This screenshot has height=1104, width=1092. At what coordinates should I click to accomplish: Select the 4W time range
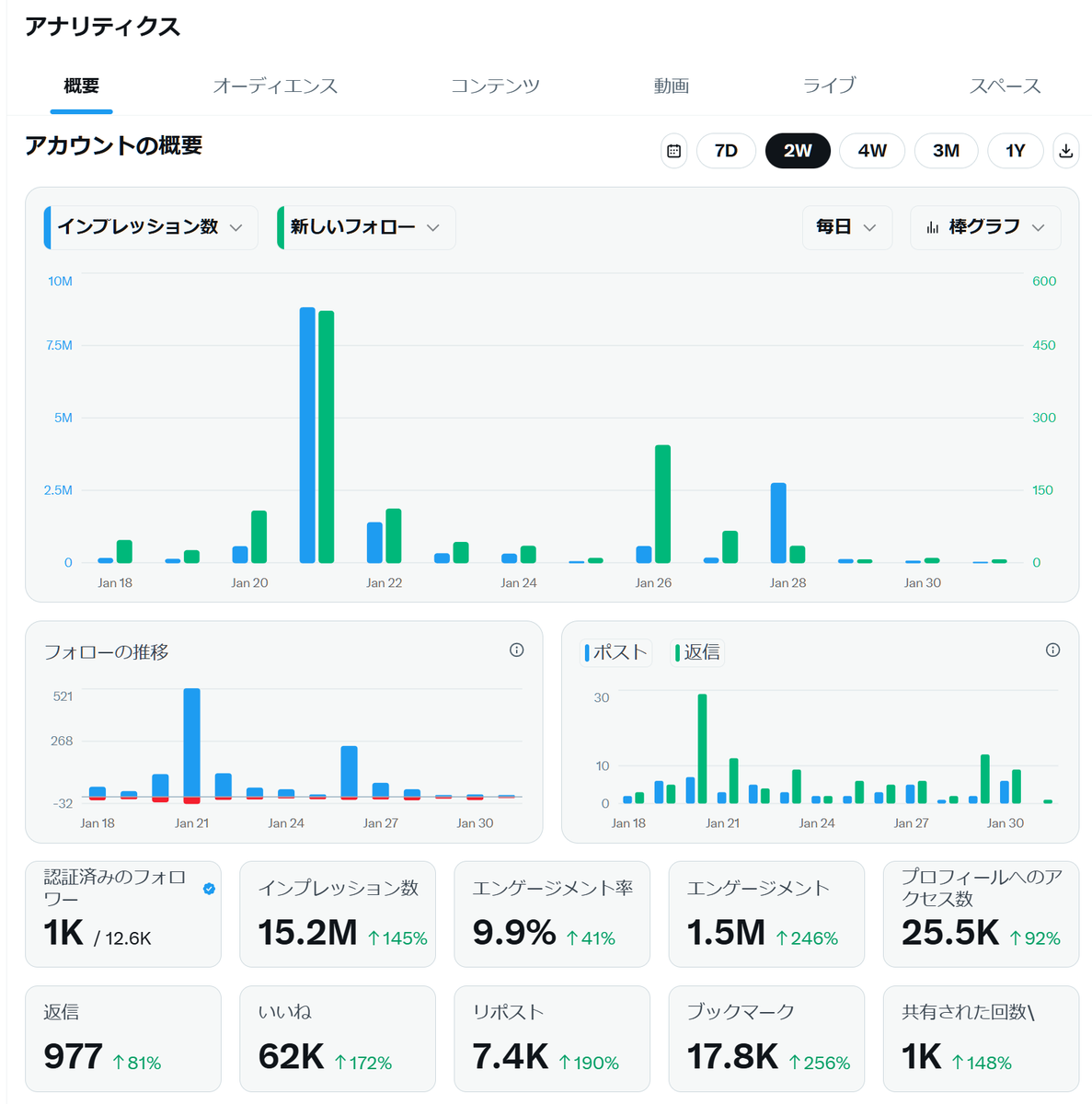coord(871,151)
